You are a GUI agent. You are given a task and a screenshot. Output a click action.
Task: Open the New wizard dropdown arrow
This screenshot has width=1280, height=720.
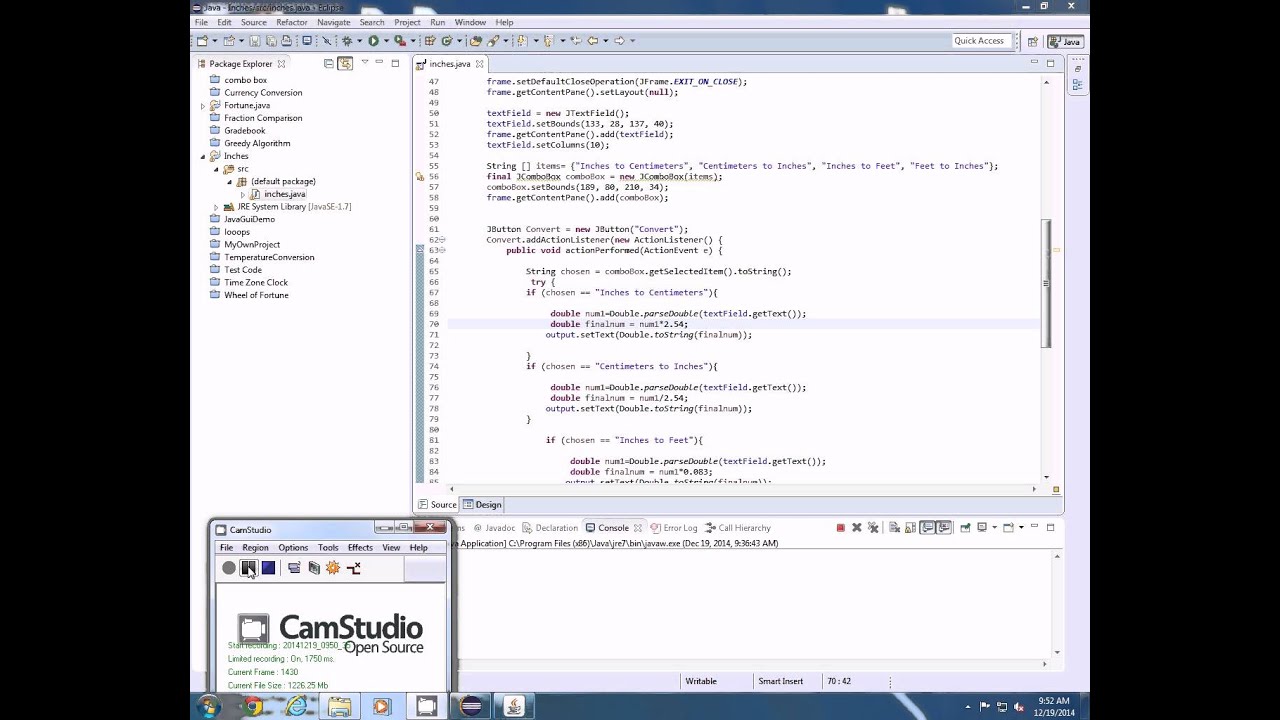click(213, 41)
